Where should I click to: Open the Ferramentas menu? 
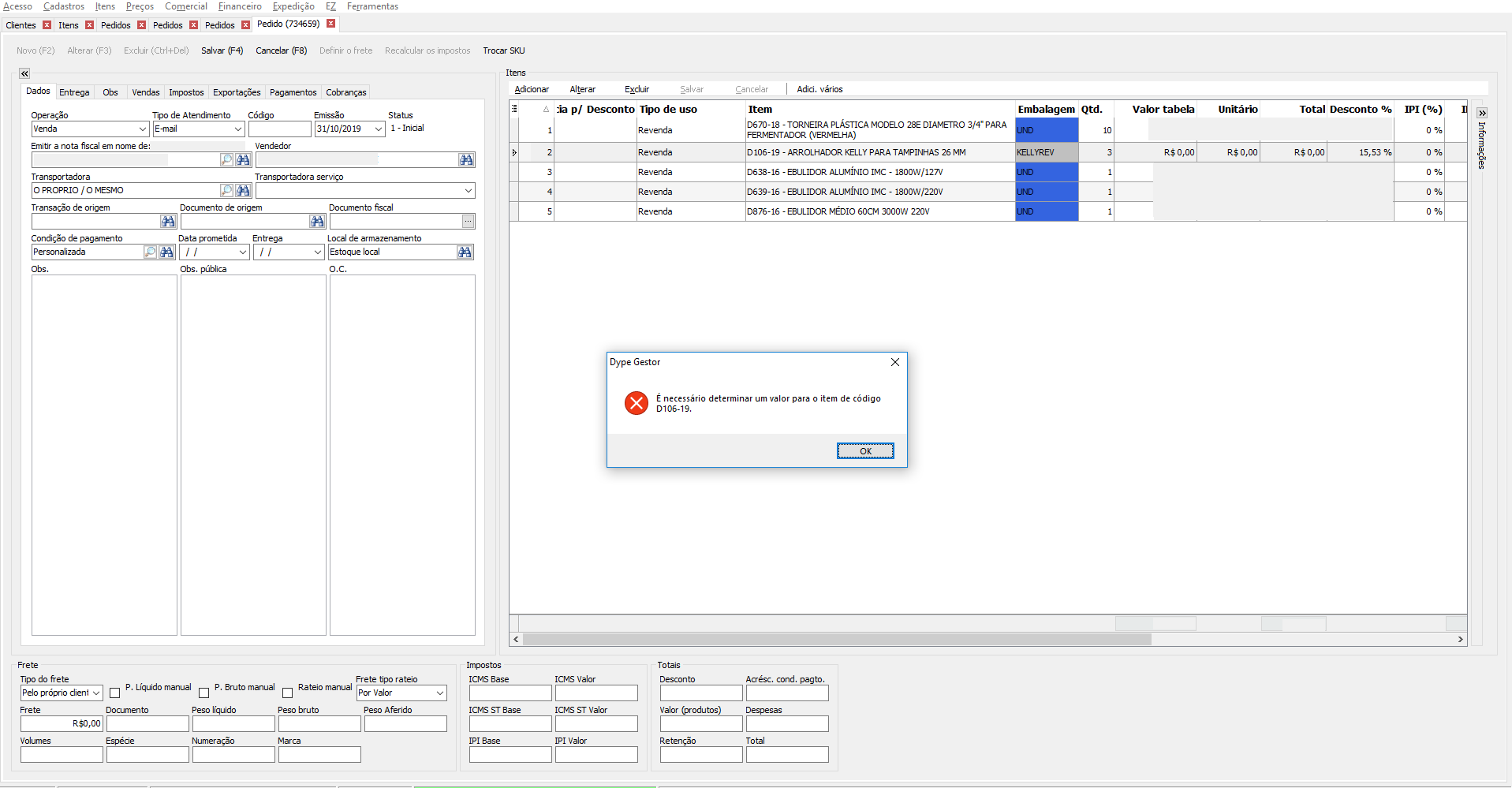click(372, 6)
